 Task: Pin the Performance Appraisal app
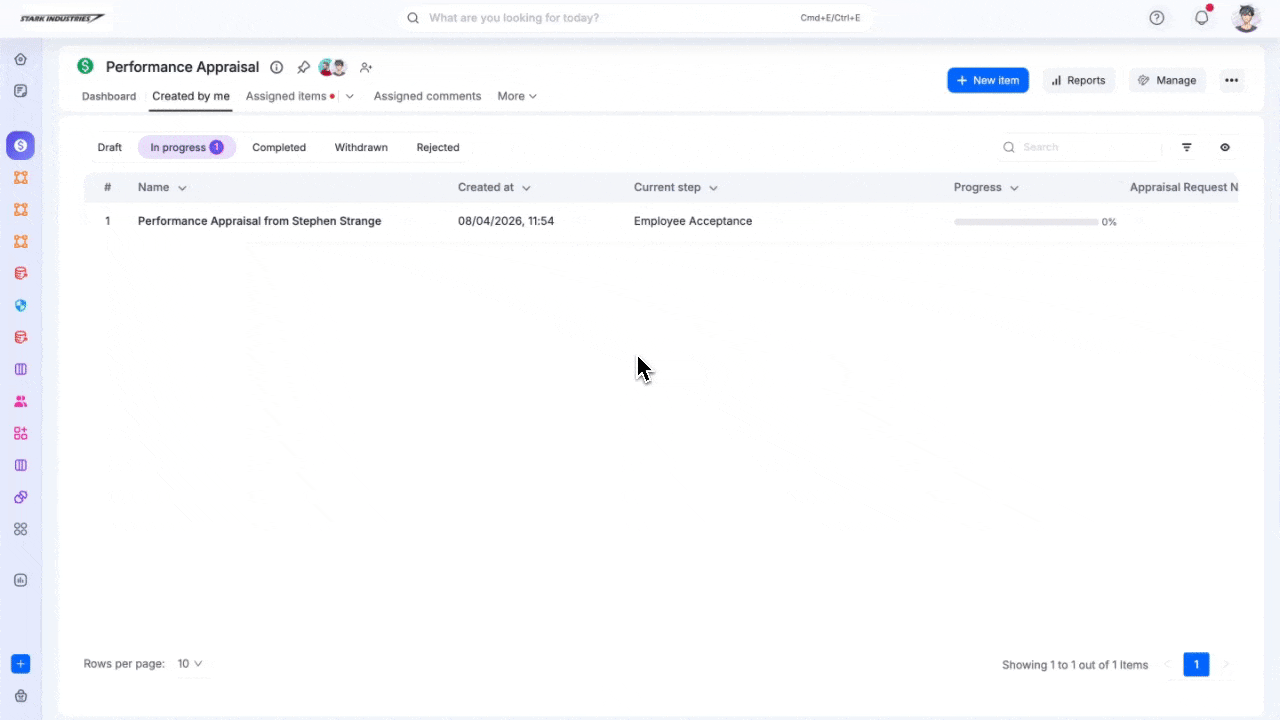tap(303, 67)
